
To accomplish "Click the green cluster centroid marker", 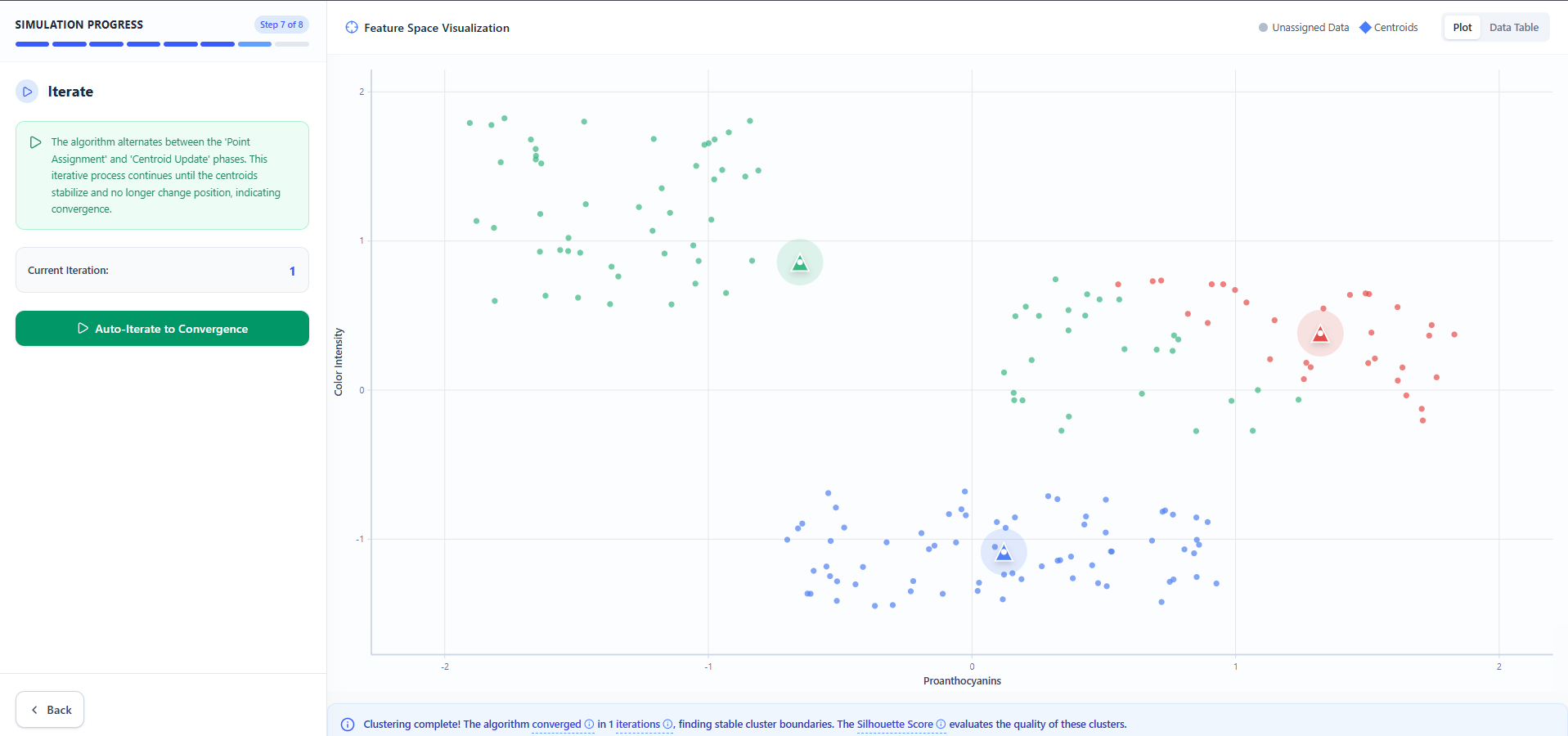I will click(799, 263).
